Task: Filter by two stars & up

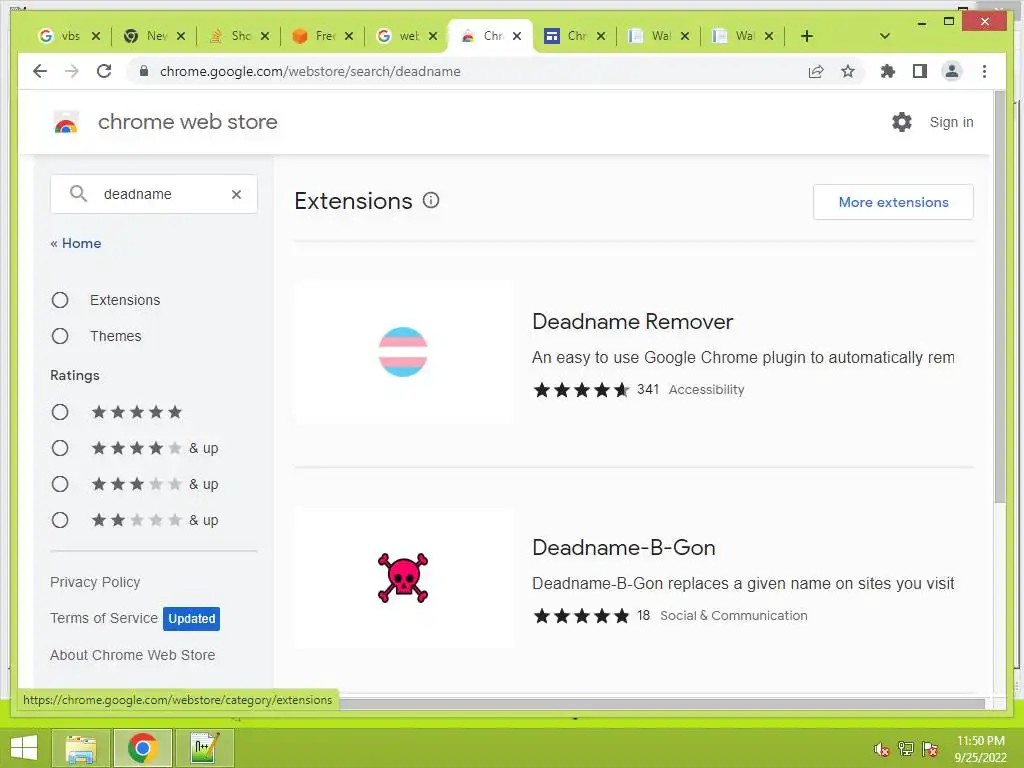Action: [x=60, y=520]
